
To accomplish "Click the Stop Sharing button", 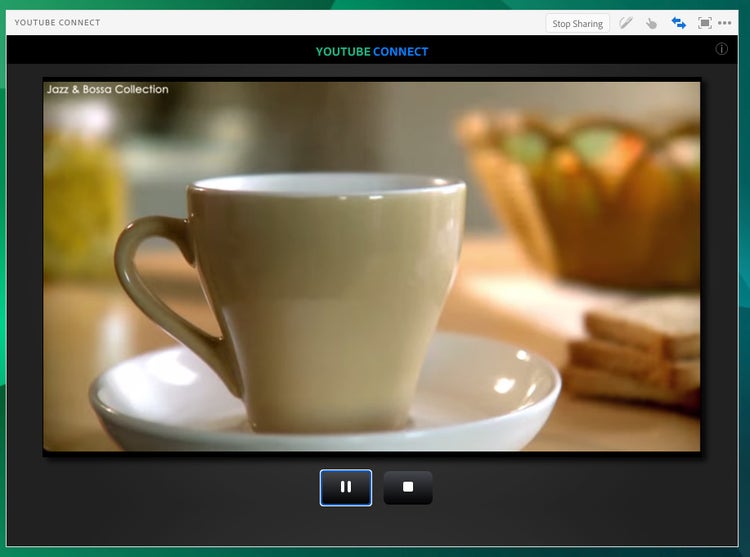I will point(577,23).
